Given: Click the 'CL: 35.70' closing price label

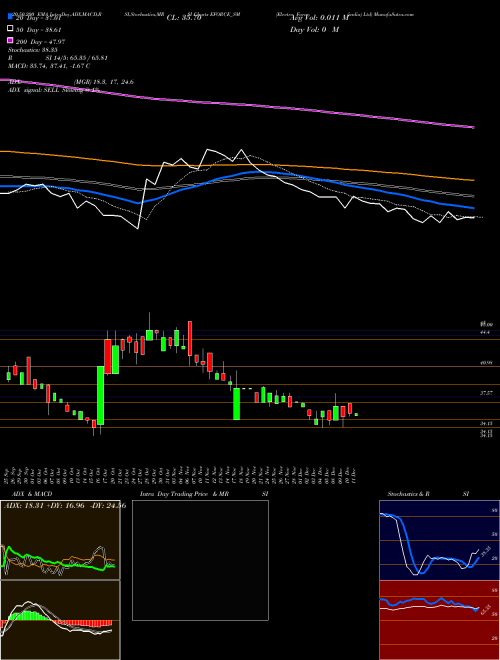Looking at the screenshot, I should tap(184, 18).
